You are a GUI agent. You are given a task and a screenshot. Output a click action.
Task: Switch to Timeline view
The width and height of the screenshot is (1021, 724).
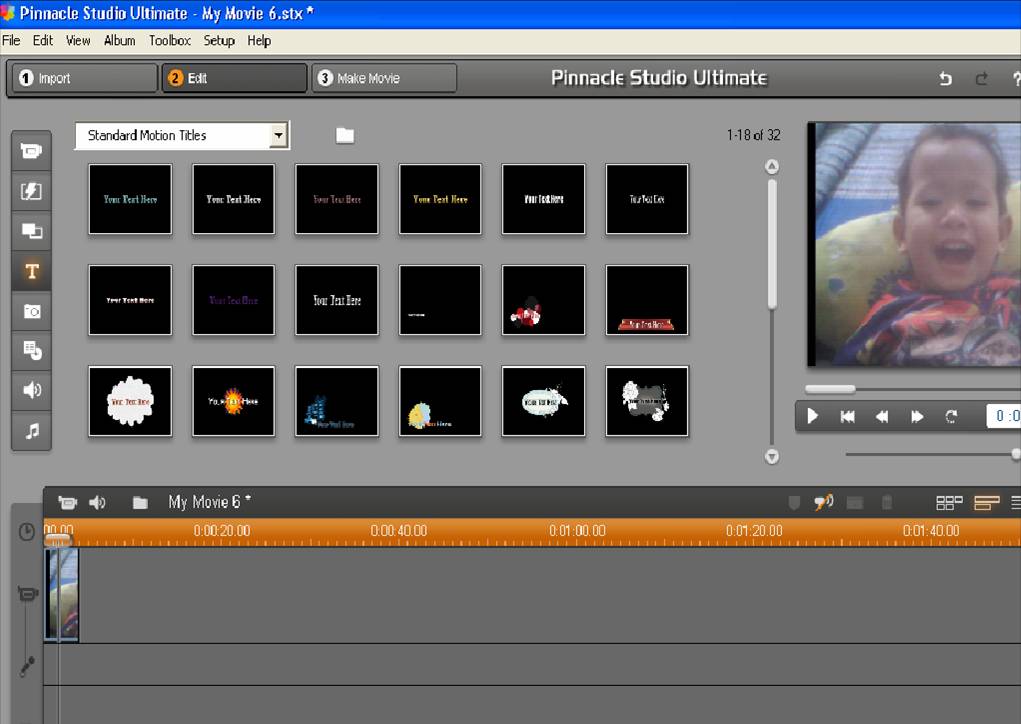986,502
